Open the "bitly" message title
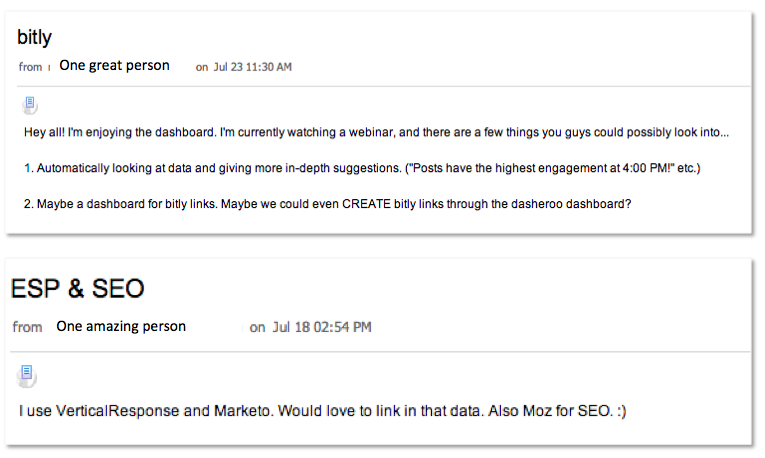Image resolution: width=765 pixels, height=458 pixels. click(34, 38)
